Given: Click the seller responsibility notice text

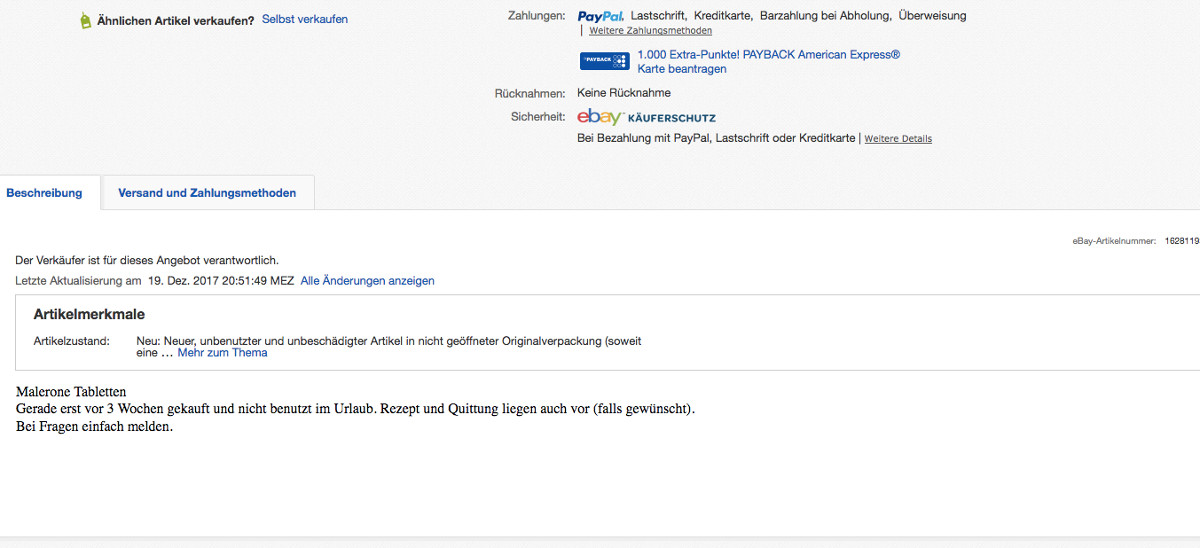Looking at the screenshot, I should (147, 261).
